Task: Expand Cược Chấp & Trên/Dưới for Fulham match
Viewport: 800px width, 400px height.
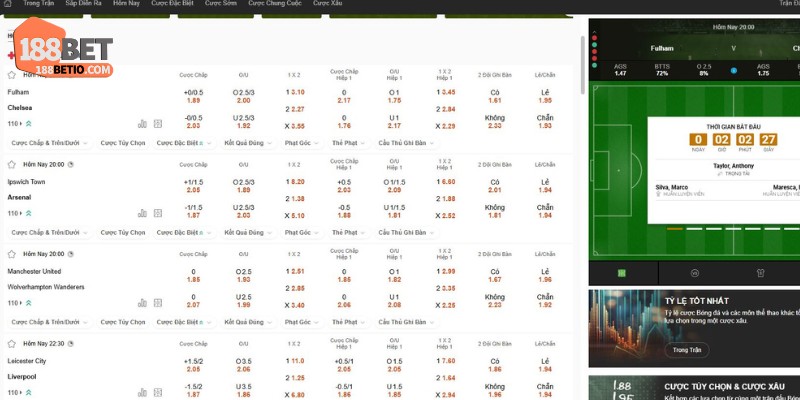Action: [47, 143]
